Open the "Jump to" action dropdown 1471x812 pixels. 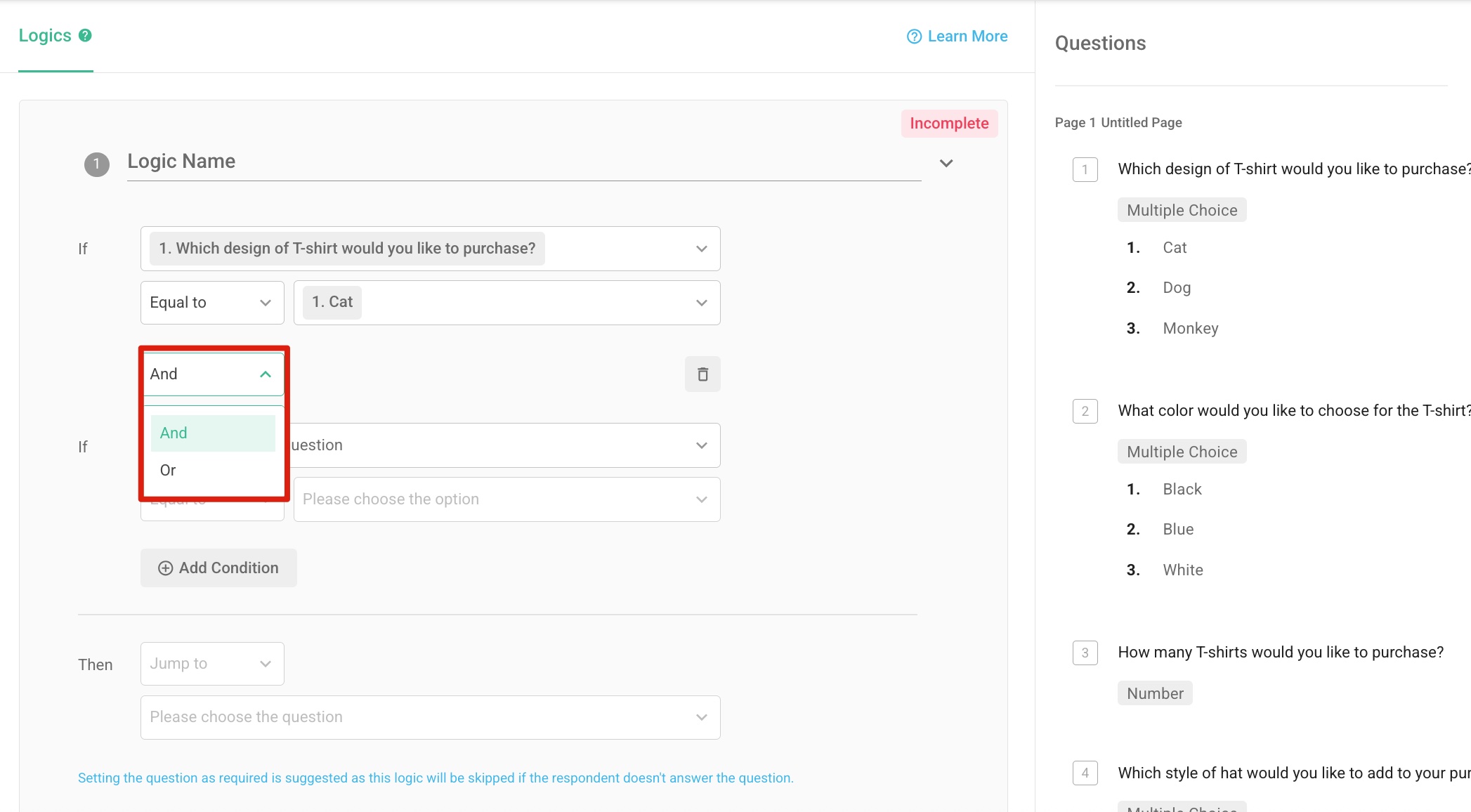pyautogui.click(x=211, y=663)
